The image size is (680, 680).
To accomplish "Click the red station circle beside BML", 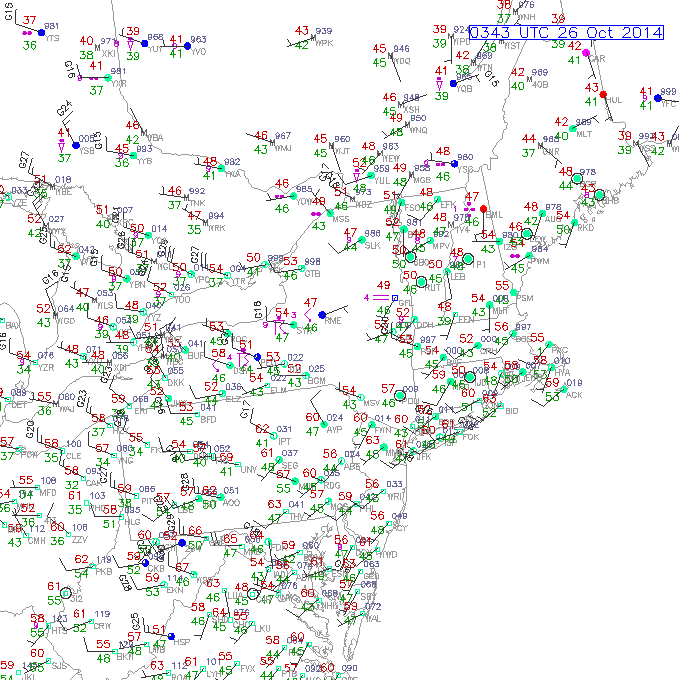I will (x=484, y=209).
